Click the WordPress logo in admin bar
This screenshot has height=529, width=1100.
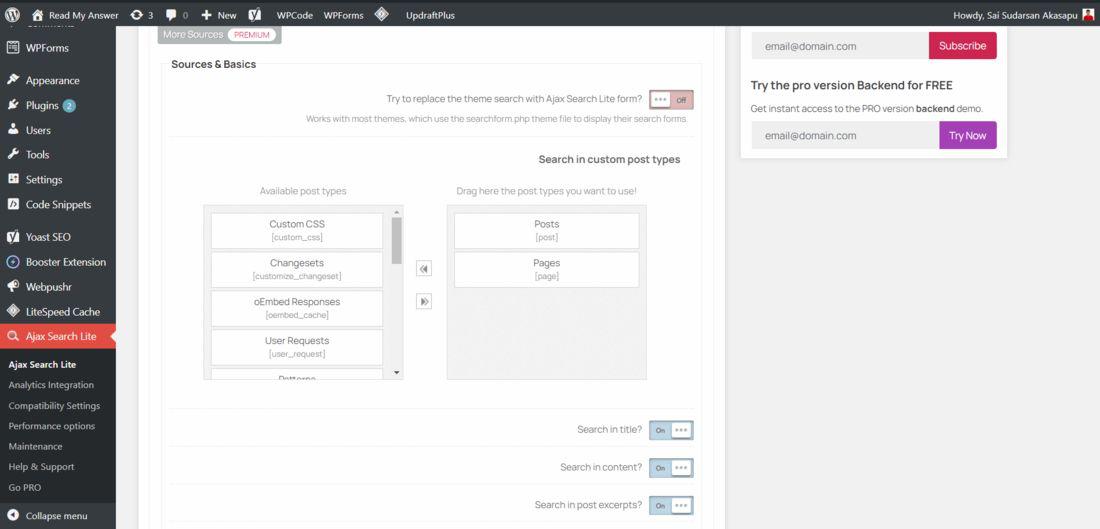(x=12, y=15)
